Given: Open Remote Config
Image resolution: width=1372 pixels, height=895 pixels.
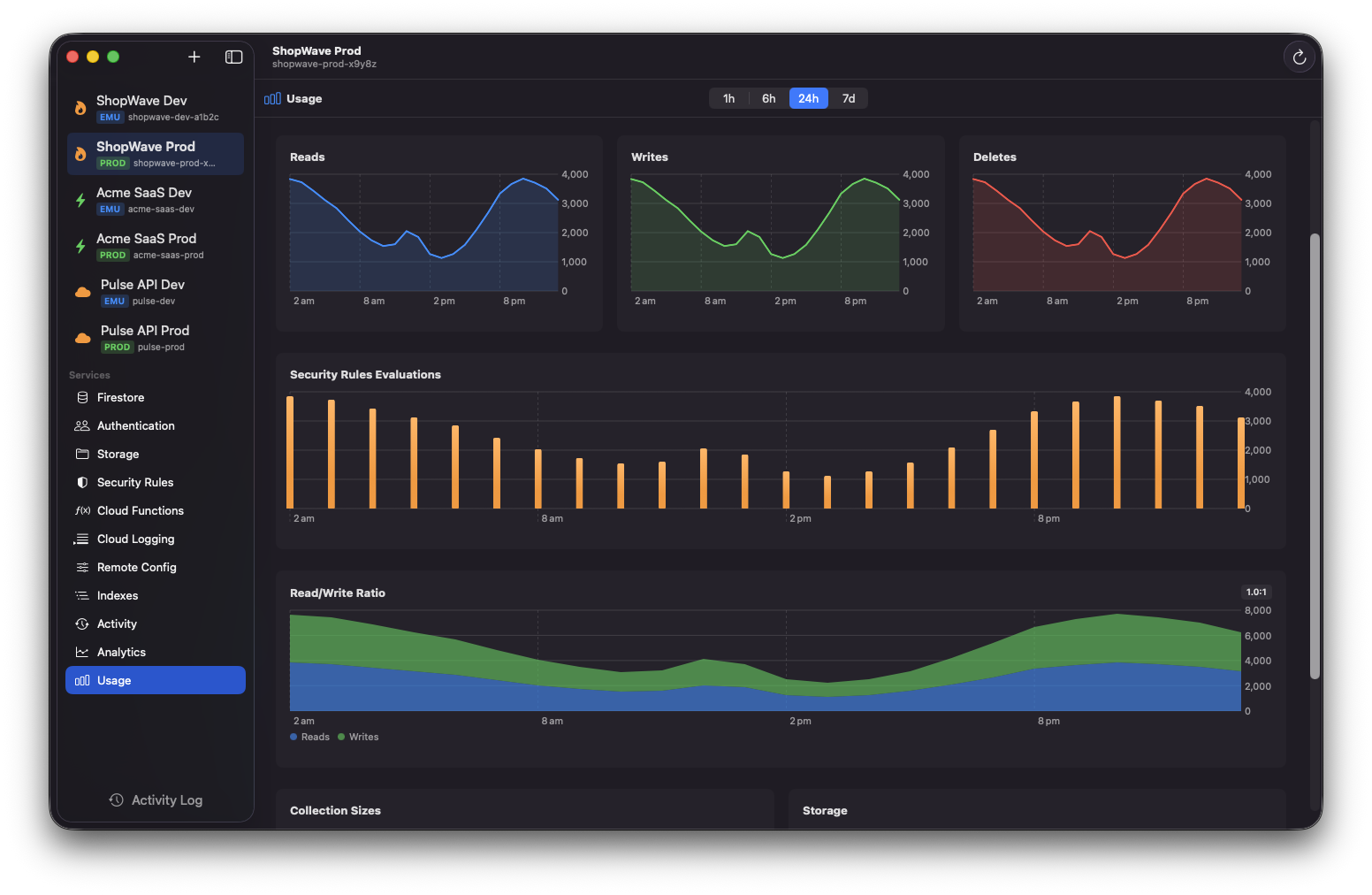Looking at the screenshot, I should [137, 567].
